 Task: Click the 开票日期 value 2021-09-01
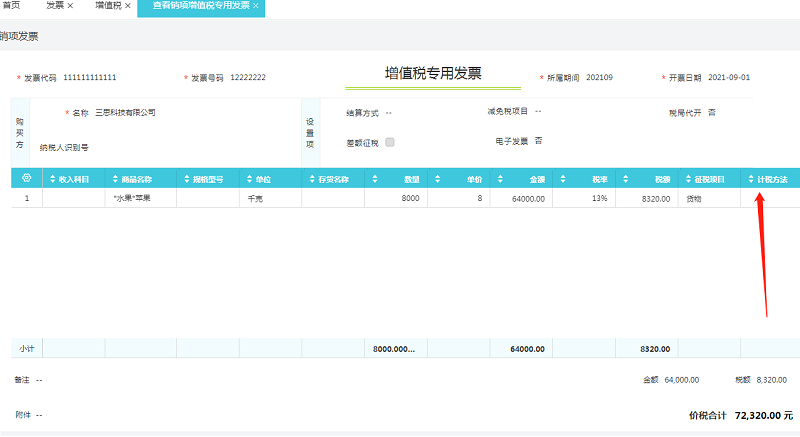coord(728,77)
